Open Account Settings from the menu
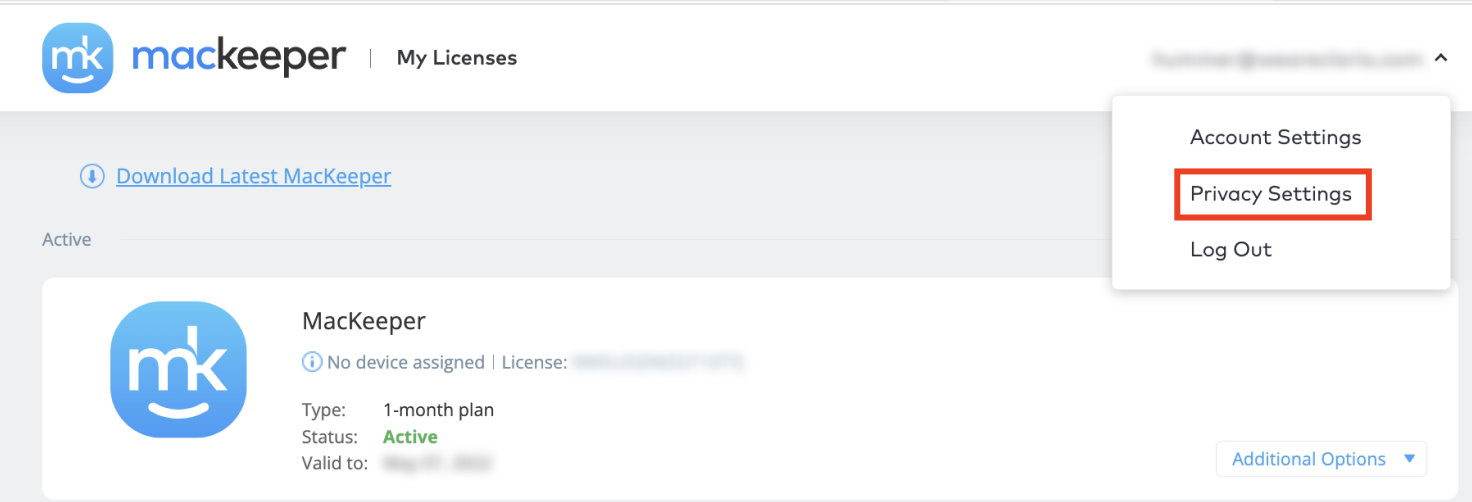The height and width of the screenshot is (502, 1472). click(x=1276, y=137)
